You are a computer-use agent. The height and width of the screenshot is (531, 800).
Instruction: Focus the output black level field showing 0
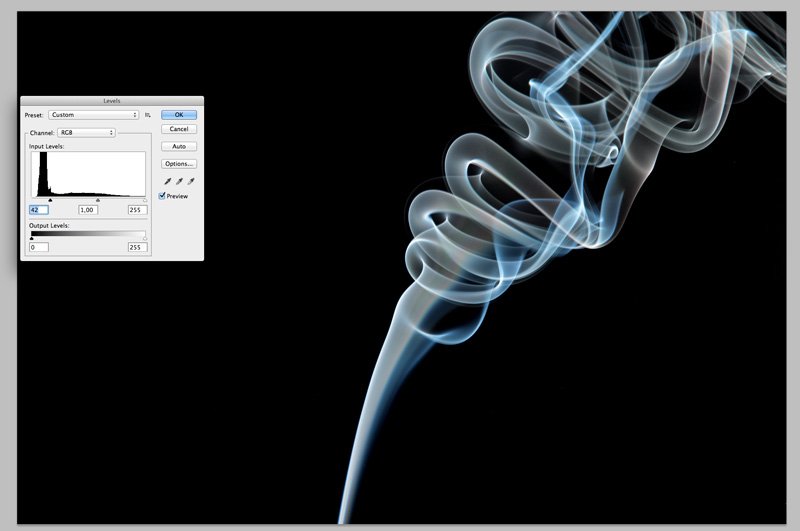click(x=39, y=247)
